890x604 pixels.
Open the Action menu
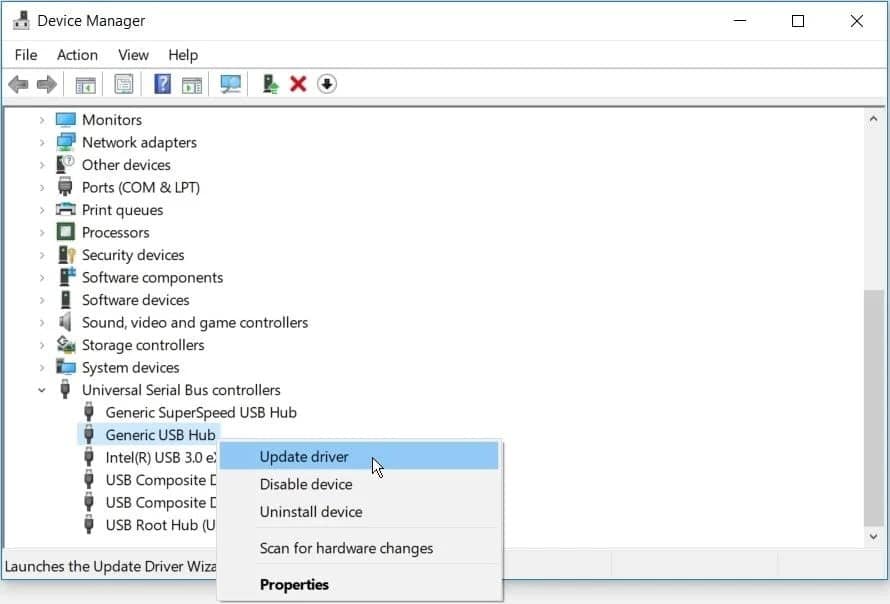77,55
